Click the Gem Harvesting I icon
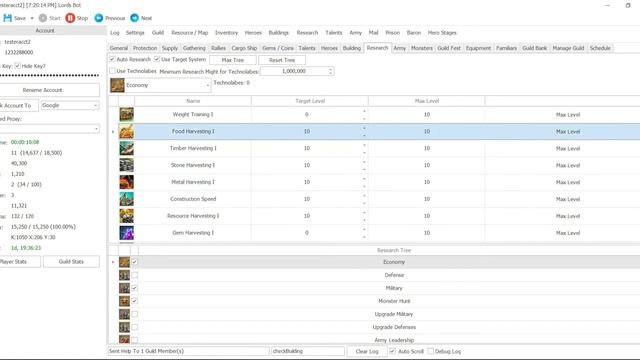 tap(127, 233)
